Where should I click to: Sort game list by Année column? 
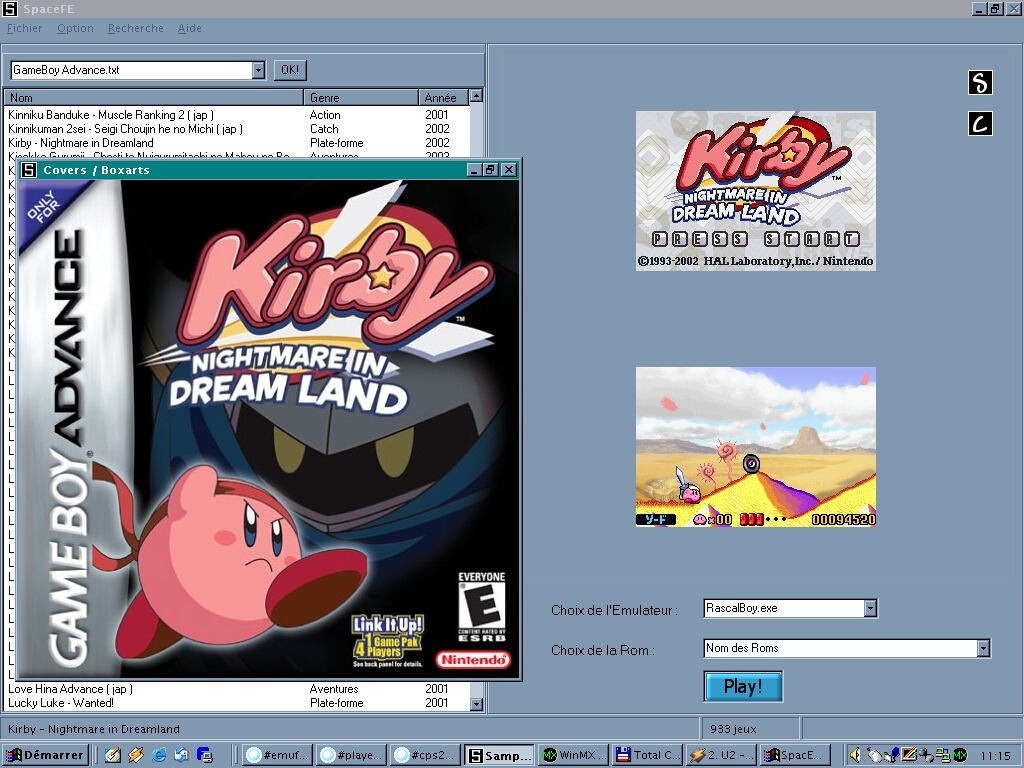[443, 97]
